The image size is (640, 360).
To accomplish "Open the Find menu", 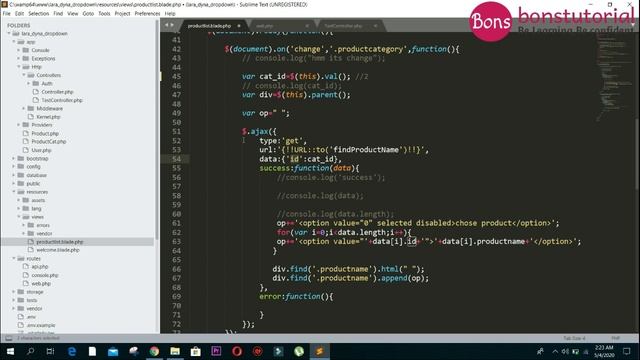I will coord(58,13).
